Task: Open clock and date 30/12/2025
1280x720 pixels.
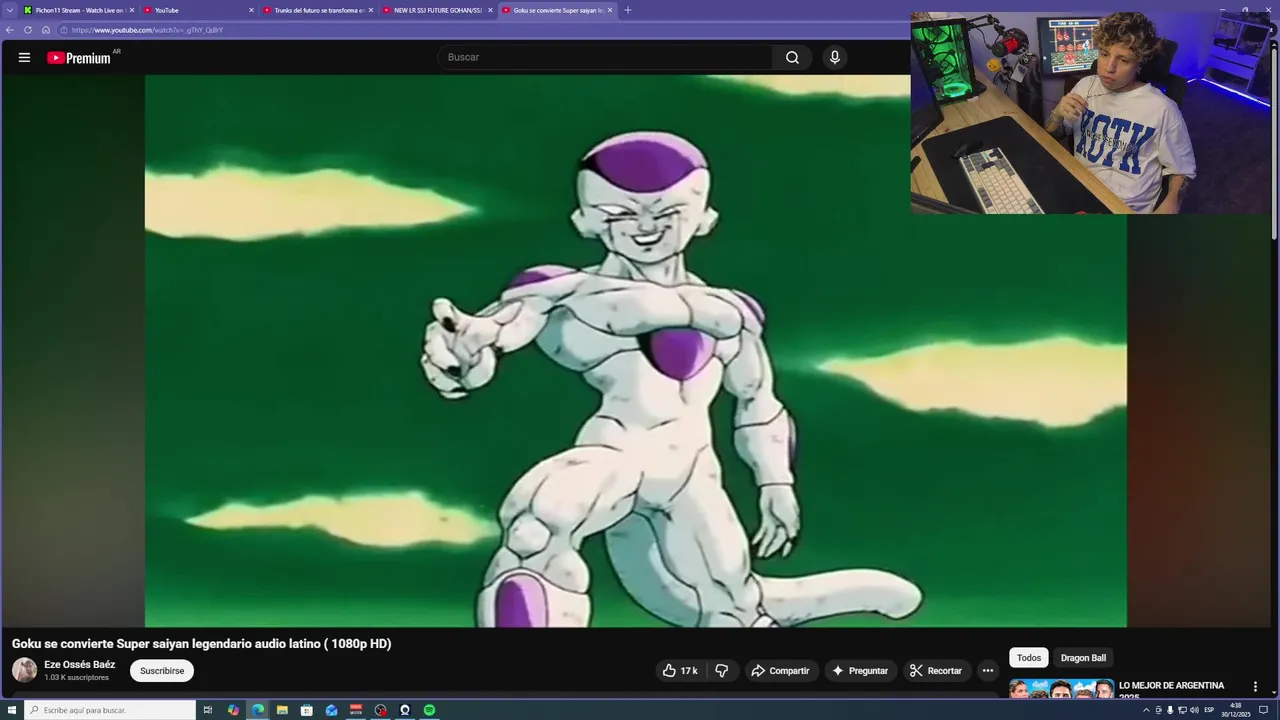Action: (x=1236, y=710)
